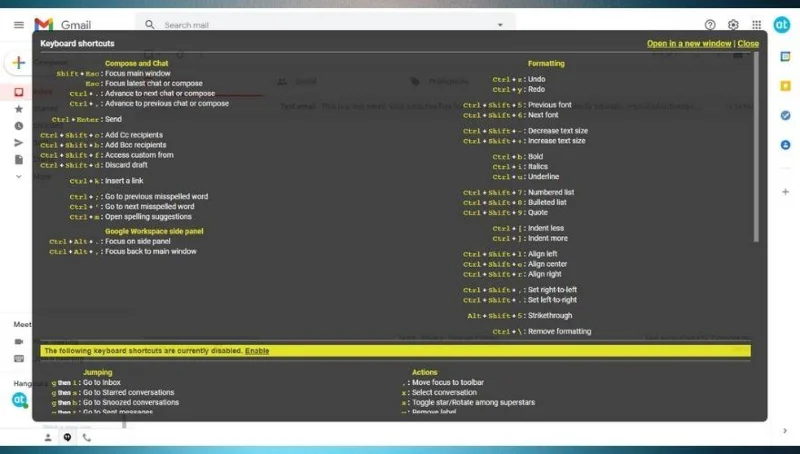The height and width of the screenshot is (454, 800).
Task: Click 'Indent more' shortcut text
Action: [548, 238]
